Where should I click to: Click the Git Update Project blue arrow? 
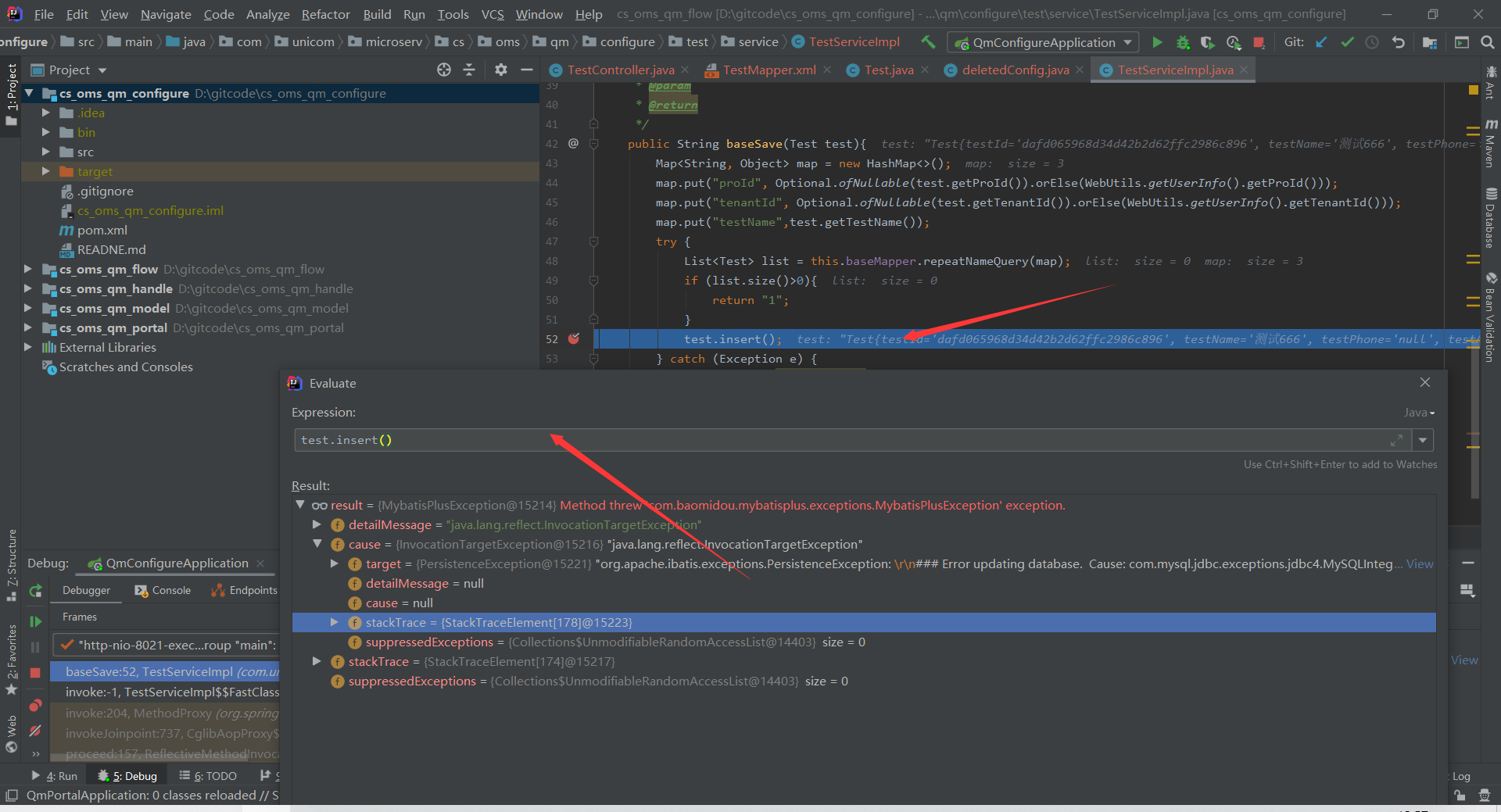1321,42
